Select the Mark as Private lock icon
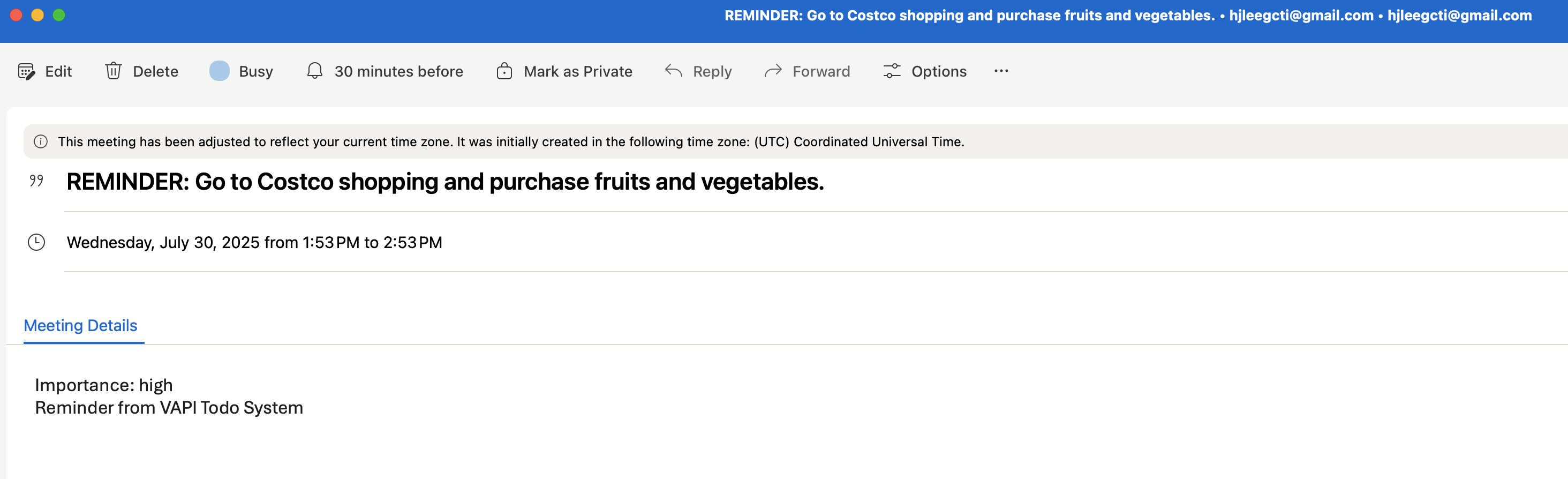 pyautogui.click(x=504, y=71)
